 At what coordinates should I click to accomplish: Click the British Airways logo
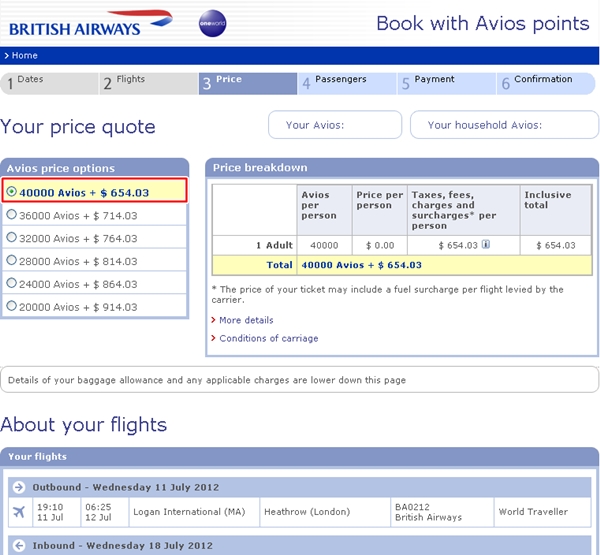pos(91,24)
